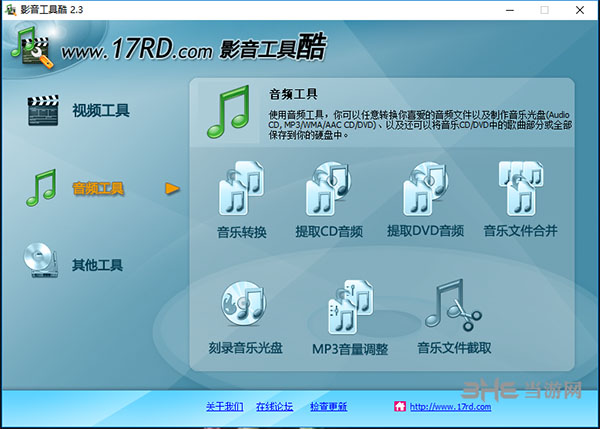Visit http://www.17rd.com link
Image resolution: width=600 pixels, height=429 pixels.
tap(450, 406)
